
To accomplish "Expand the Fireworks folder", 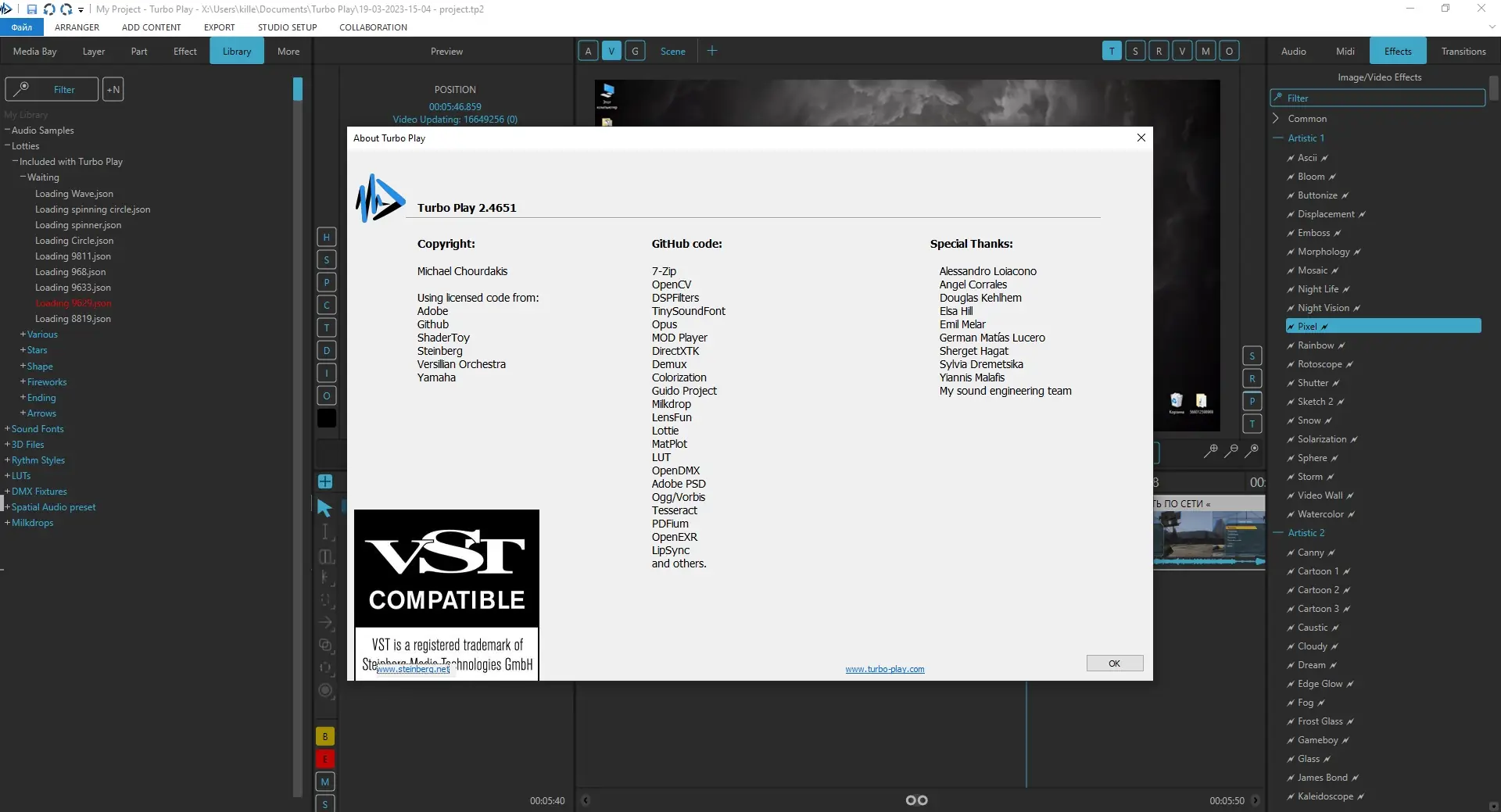I will point(23,382).
